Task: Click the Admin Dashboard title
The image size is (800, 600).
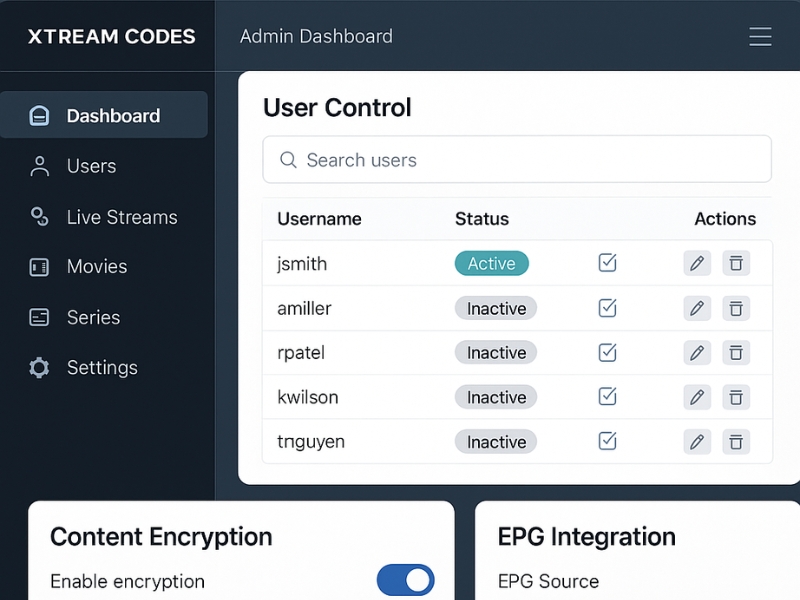Action: tap(316, 36)
